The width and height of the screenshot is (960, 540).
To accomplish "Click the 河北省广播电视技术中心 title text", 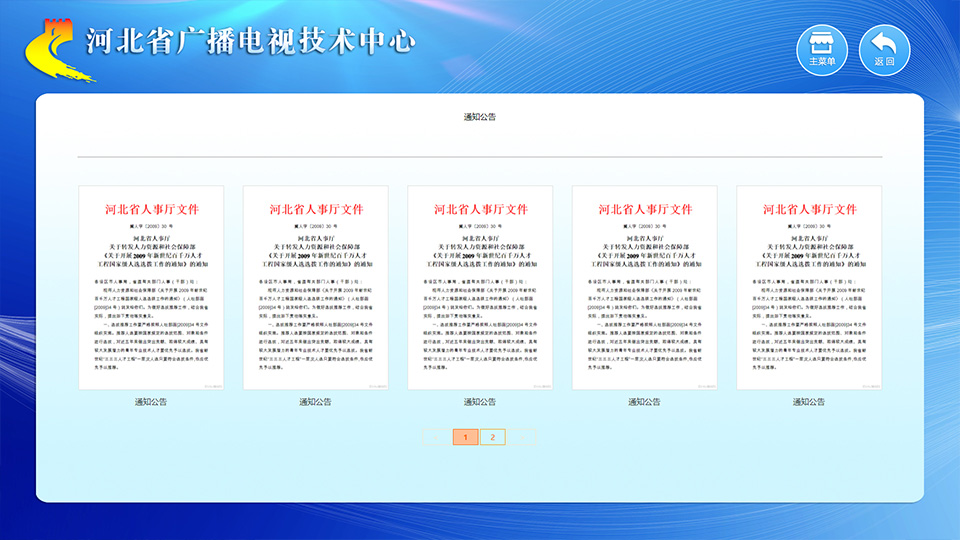I will click(x=250, y=41).
